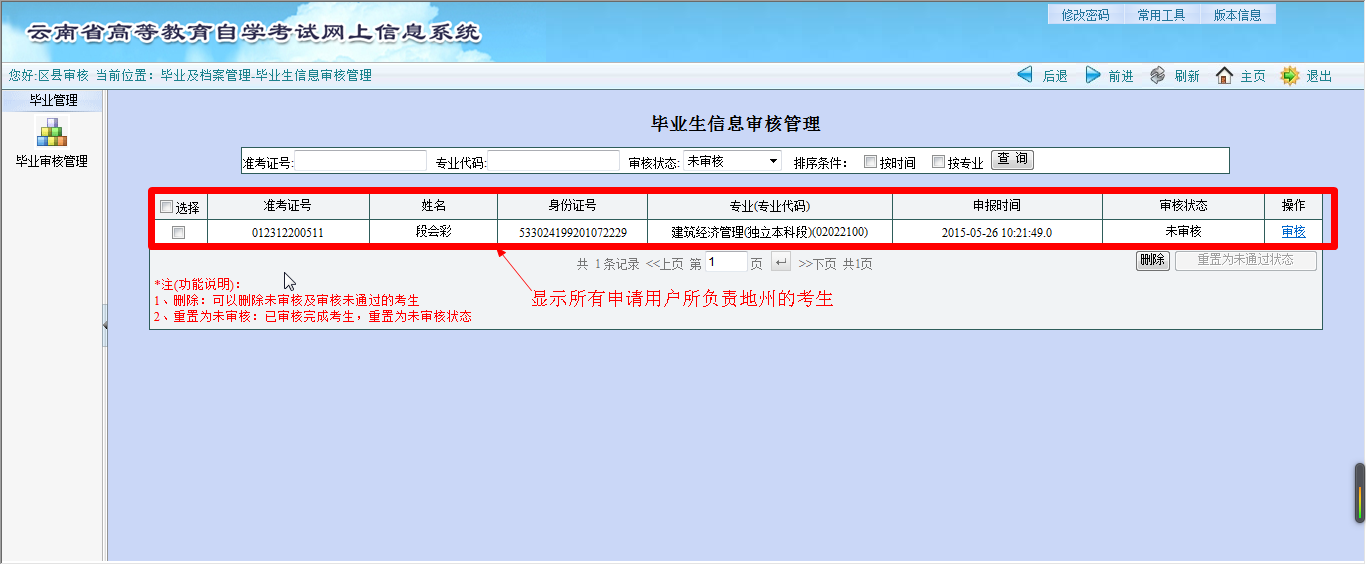
Task: Open the 审核状态 dropdown
Action: [732, 161]
